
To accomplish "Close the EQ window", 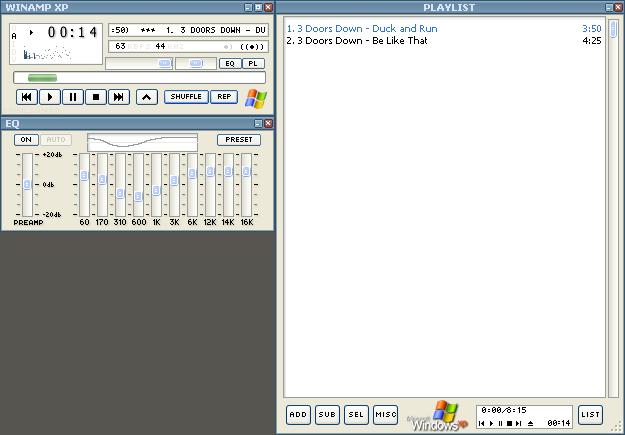I will click(269, 124).
